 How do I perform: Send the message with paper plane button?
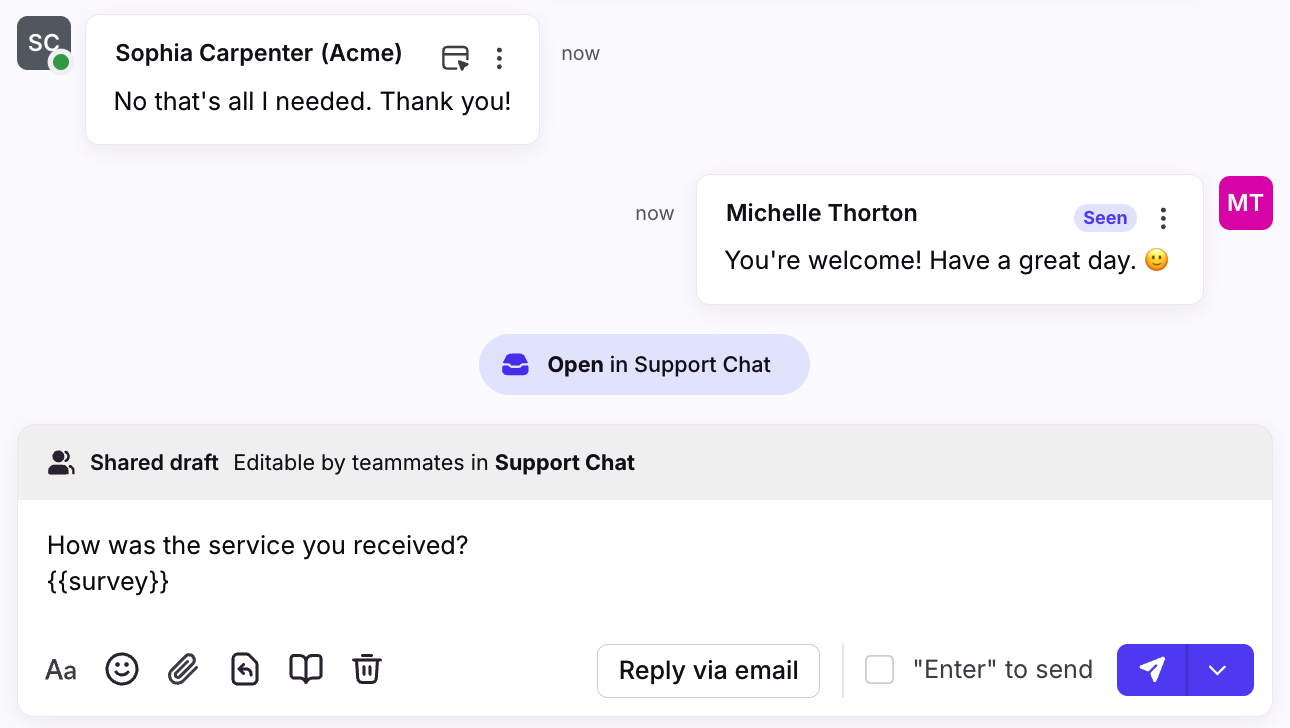tap(1151, 670)
